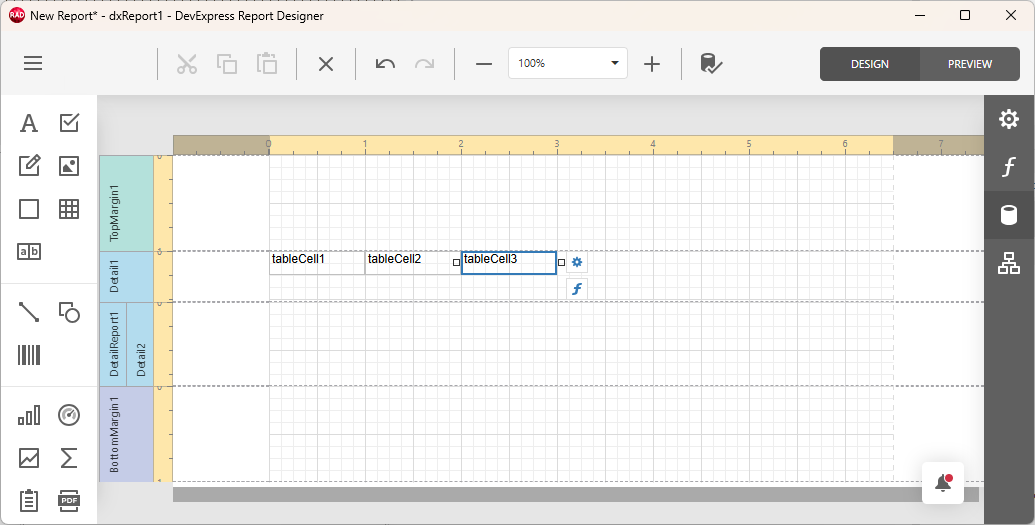This screenshot has width=1035, height=525.
Task: Click the Copy icon in toolbar
Action: point(226,64)
